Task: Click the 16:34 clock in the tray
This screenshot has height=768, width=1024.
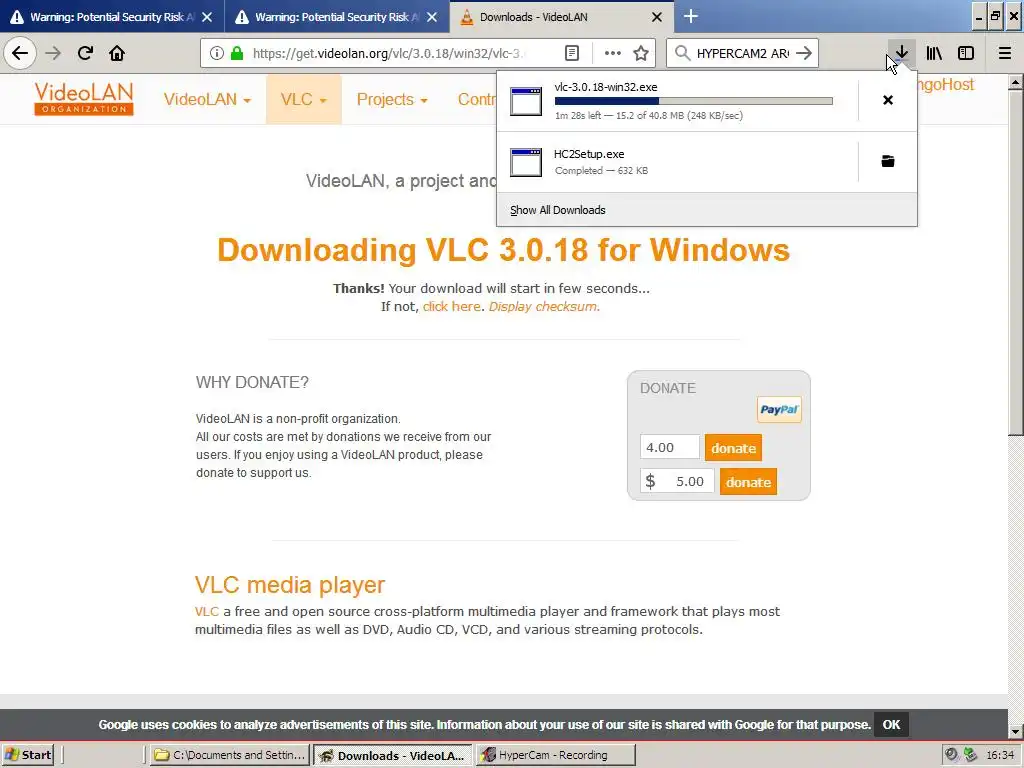Action: 1000,755
